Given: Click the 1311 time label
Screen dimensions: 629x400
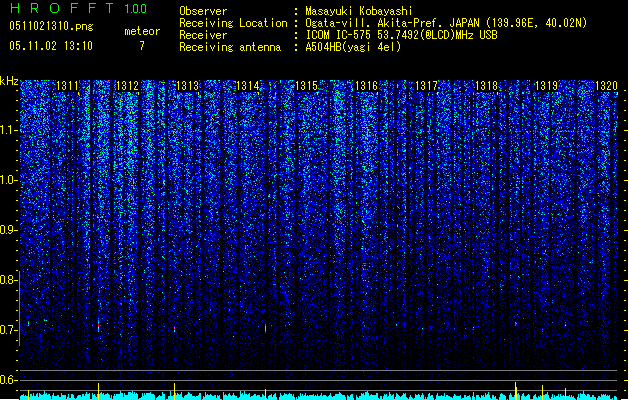Looking at the screenshot, I should click(67, 86).
